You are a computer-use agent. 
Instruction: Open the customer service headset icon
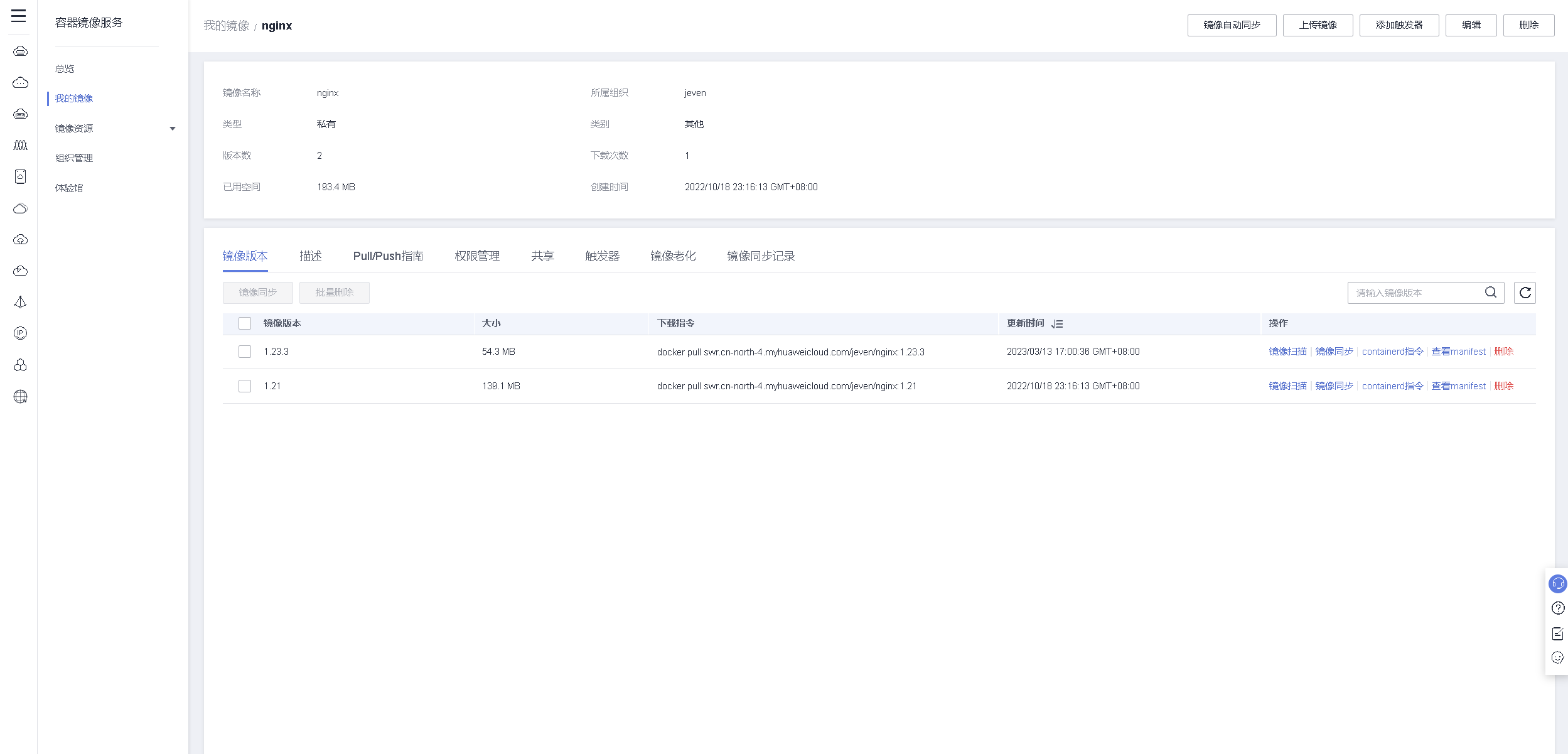tap(1557, 584)
